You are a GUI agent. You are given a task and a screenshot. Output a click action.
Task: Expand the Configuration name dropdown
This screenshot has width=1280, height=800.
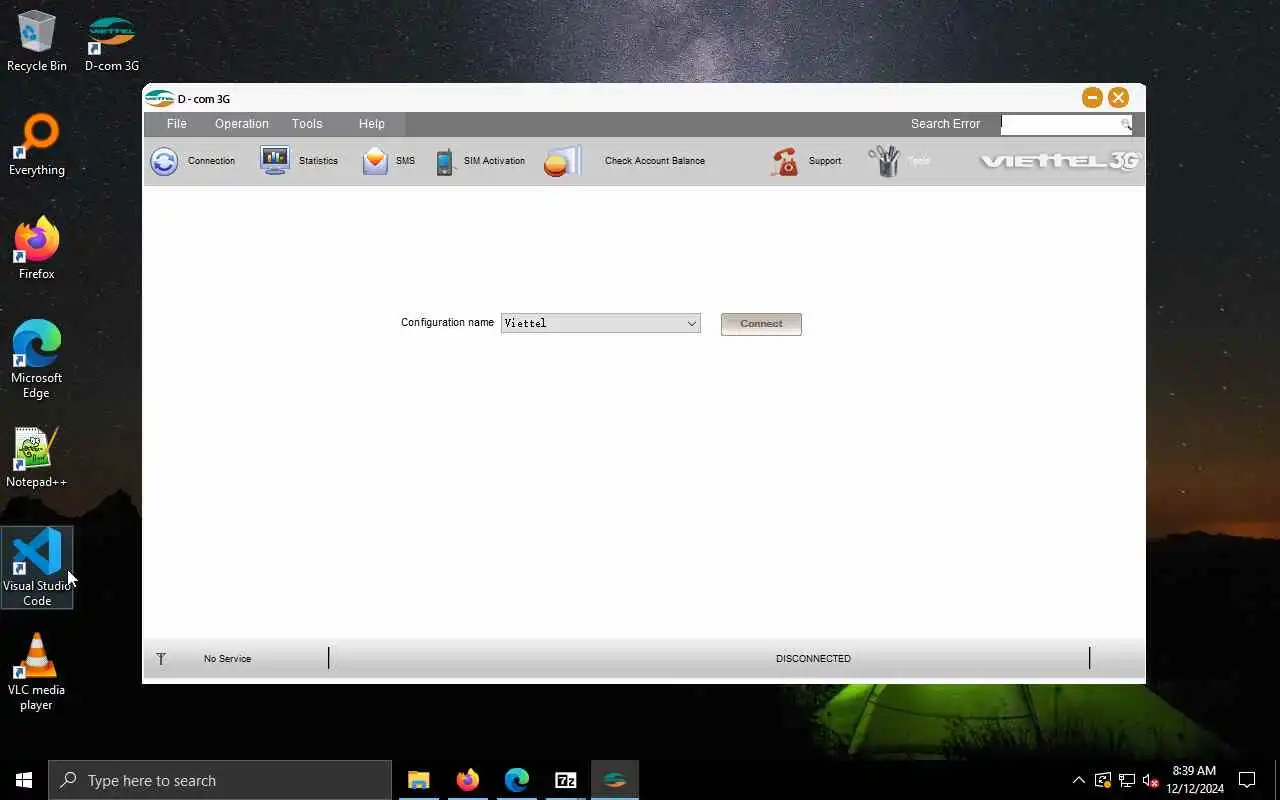click(691, 323)
